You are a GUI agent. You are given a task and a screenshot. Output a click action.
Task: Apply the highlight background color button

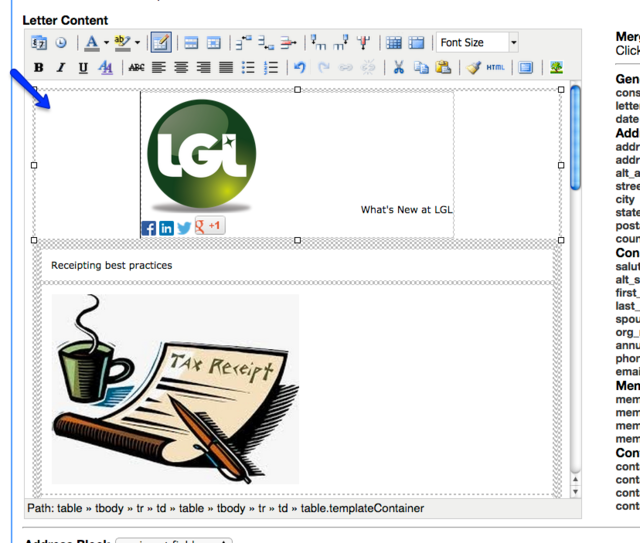(122, 42)
